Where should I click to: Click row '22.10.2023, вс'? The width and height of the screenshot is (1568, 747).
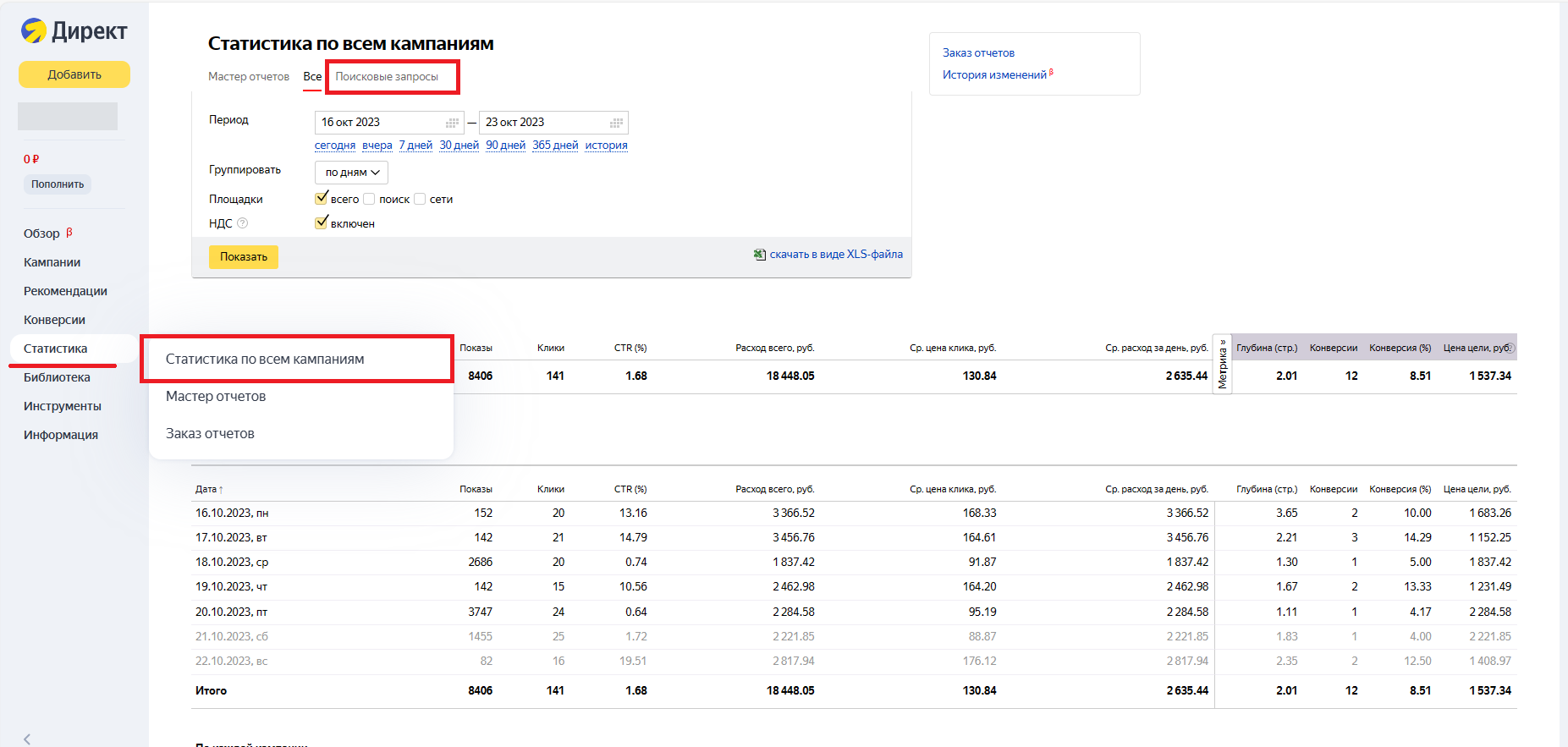tap(854, 661)
